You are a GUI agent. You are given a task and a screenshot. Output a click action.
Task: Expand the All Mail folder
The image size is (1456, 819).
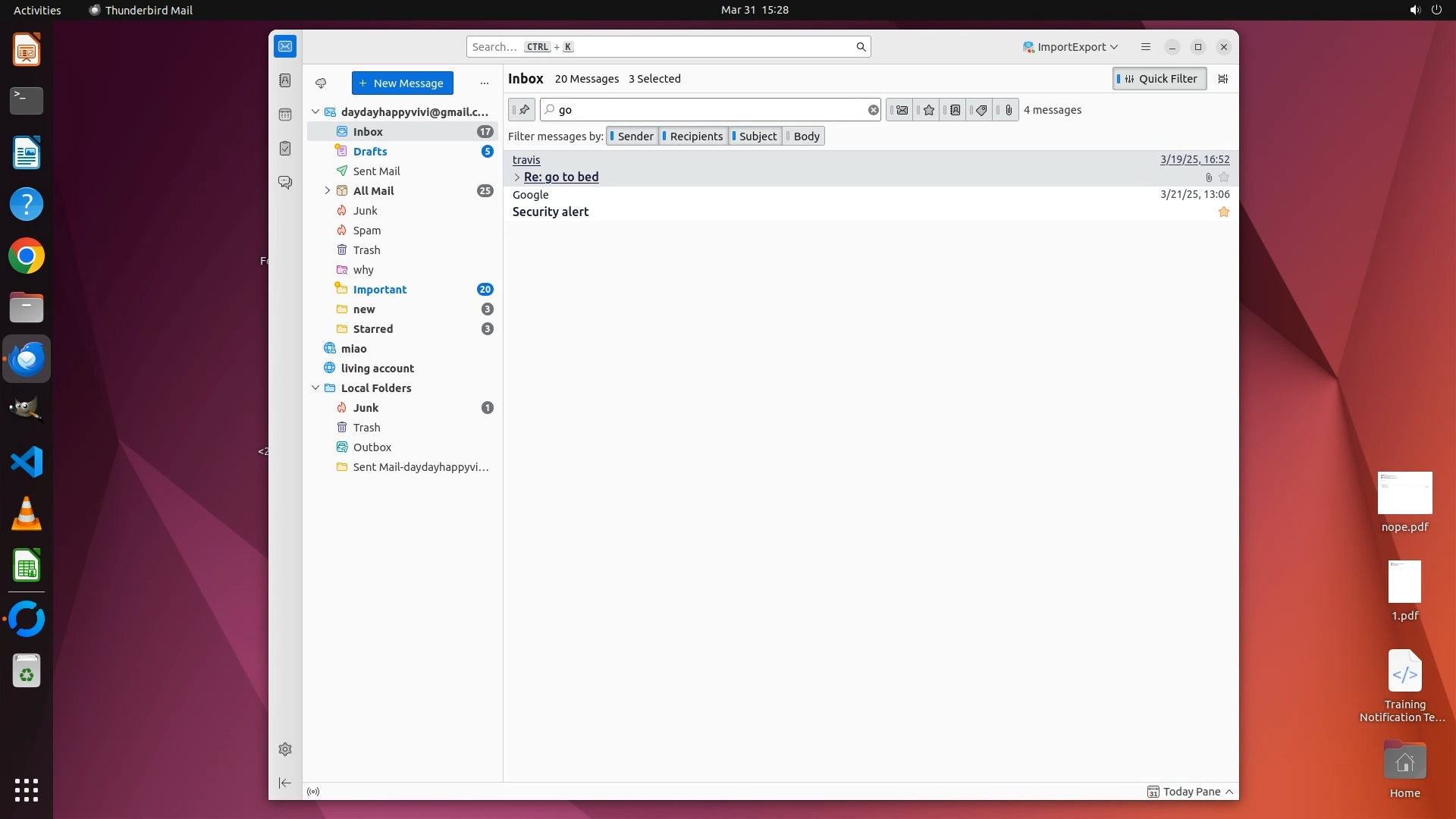pos(328,191)
